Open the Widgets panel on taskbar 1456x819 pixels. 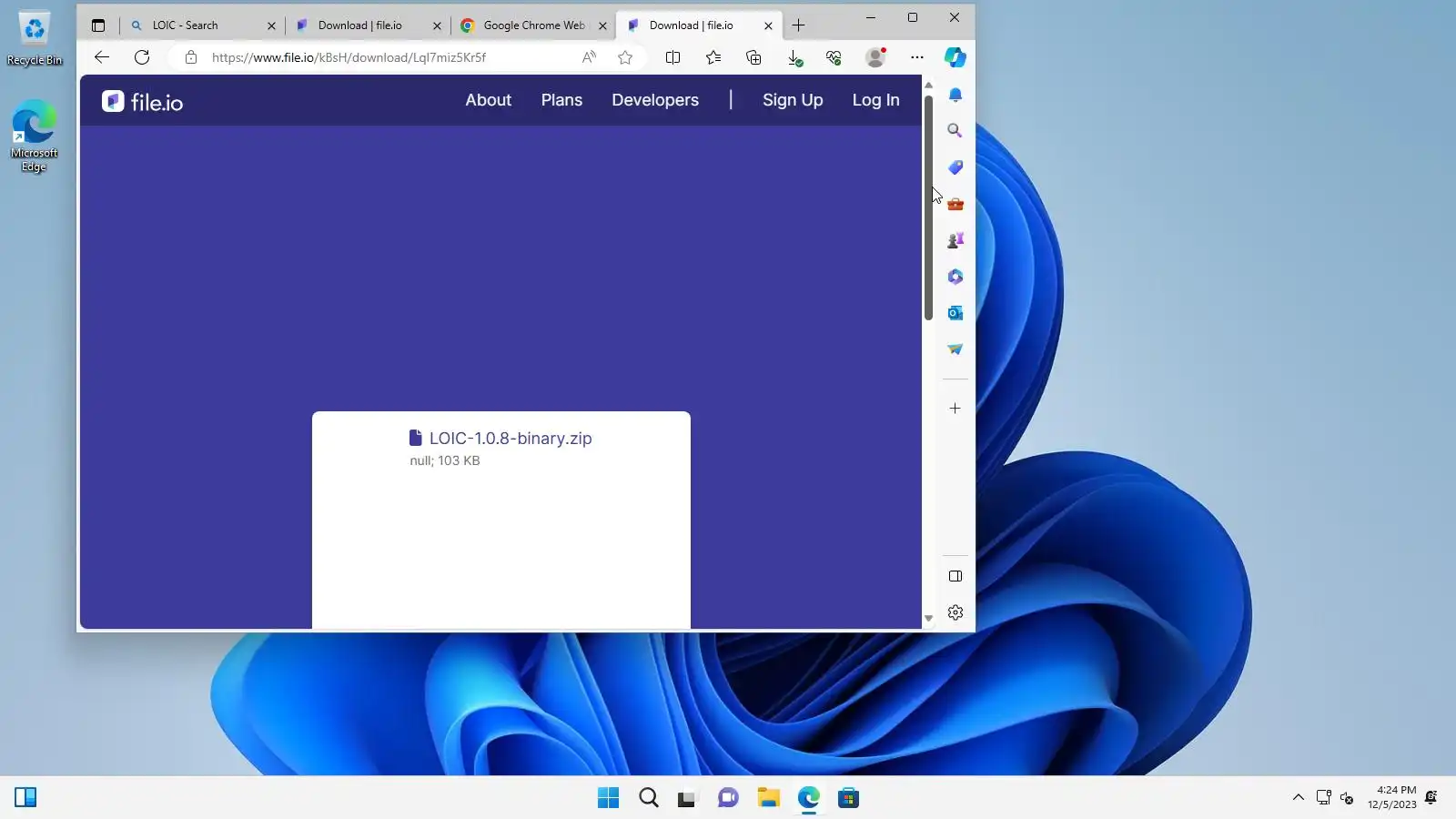pyautogui.click(x=25, y=798)
